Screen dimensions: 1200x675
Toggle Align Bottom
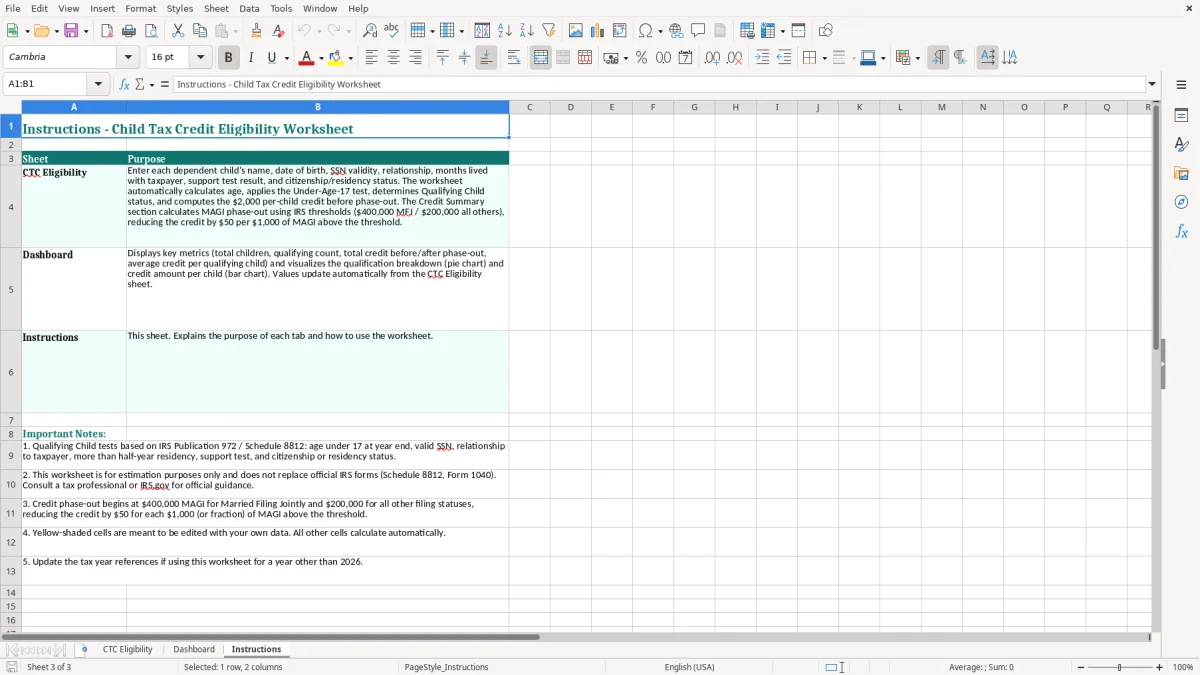pyautogui.click(x=486, y=58)
